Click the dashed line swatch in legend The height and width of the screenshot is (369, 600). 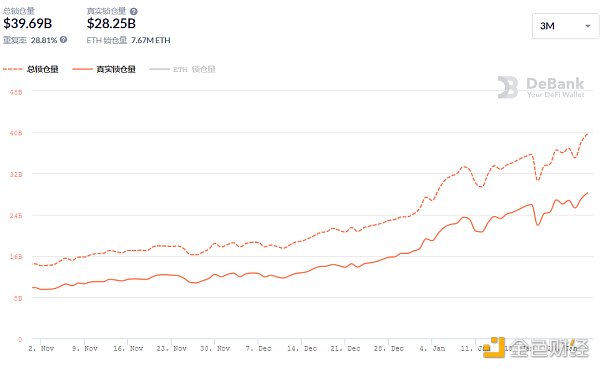pos(12,69)
